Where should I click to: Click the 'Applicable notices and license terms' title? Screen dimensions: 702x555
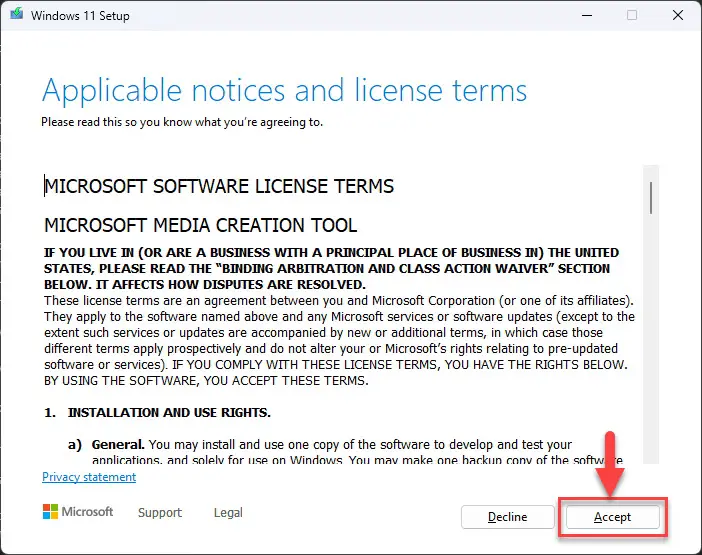[284, 91]
